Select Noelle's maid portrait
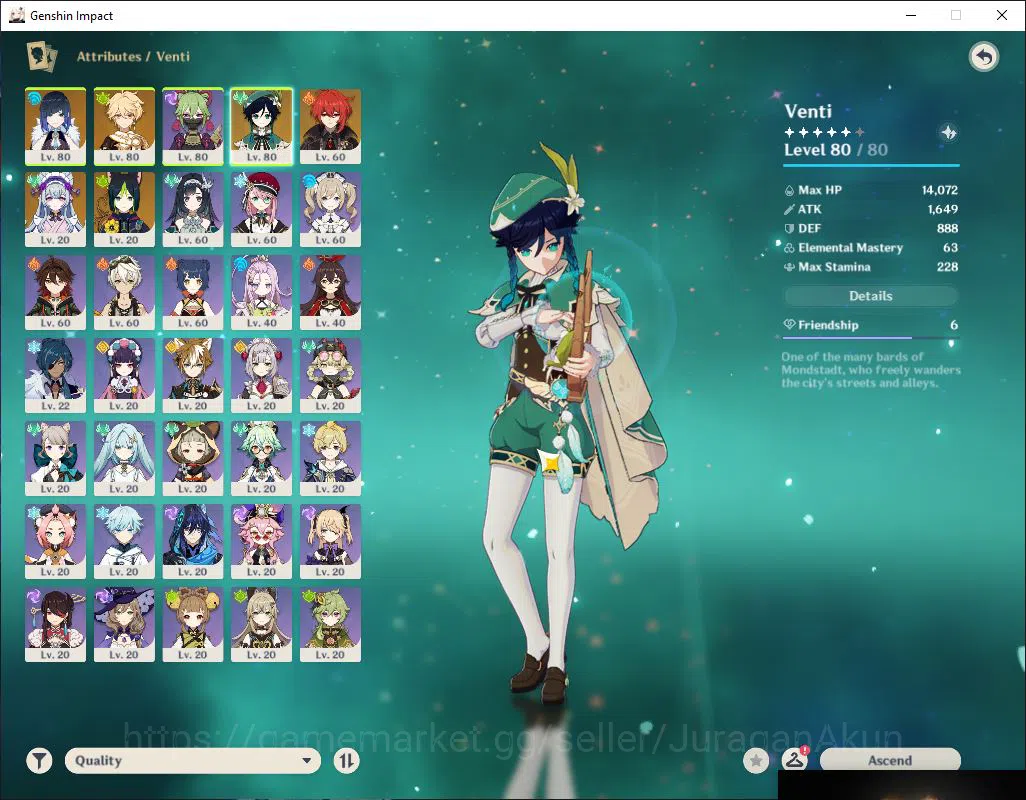 tap(262, 375)
